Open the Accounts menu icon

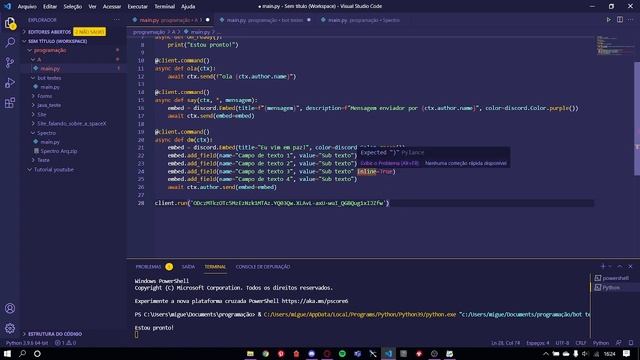[10, 309]
